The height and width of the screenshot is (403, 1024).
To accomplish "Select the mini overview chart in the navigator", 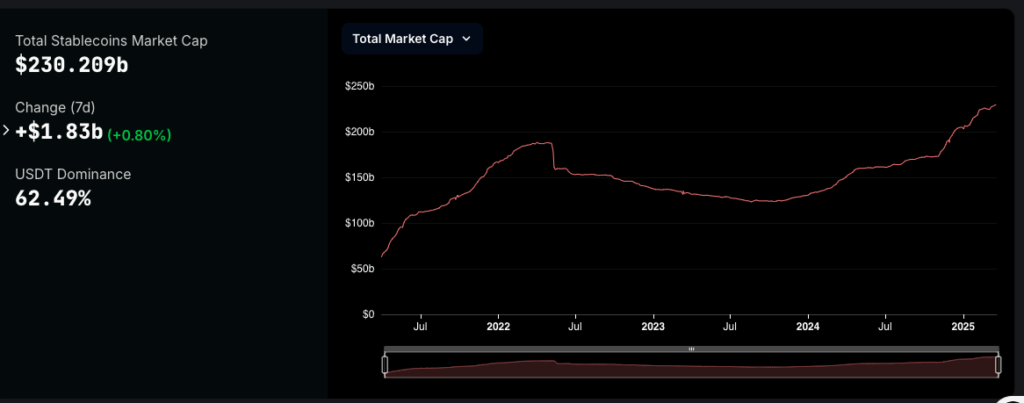I will coord(691,367).
